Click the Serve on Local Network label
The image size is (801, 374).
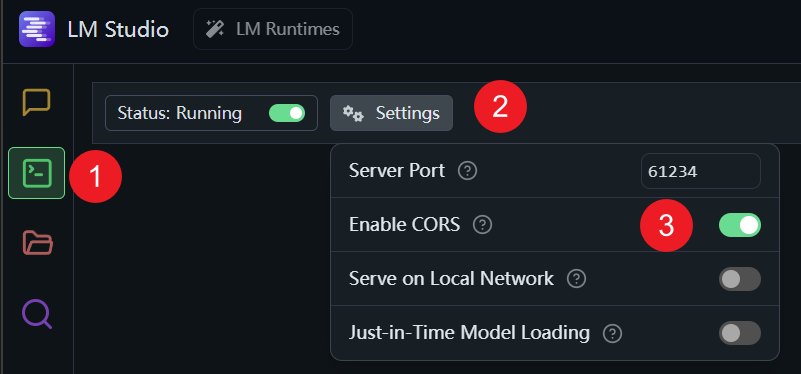coord(451,278)
